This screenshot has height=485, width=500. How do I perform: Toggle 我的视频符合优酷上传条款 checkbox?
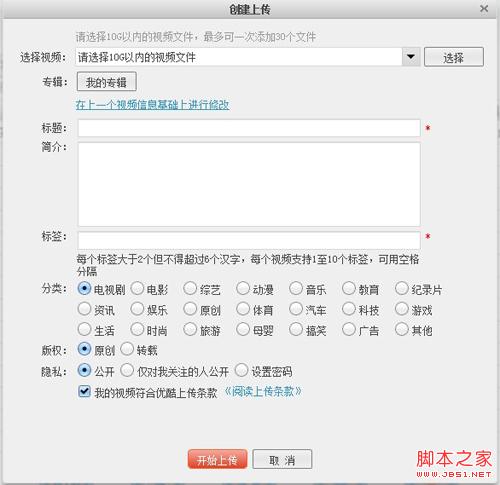coord(84,392)
